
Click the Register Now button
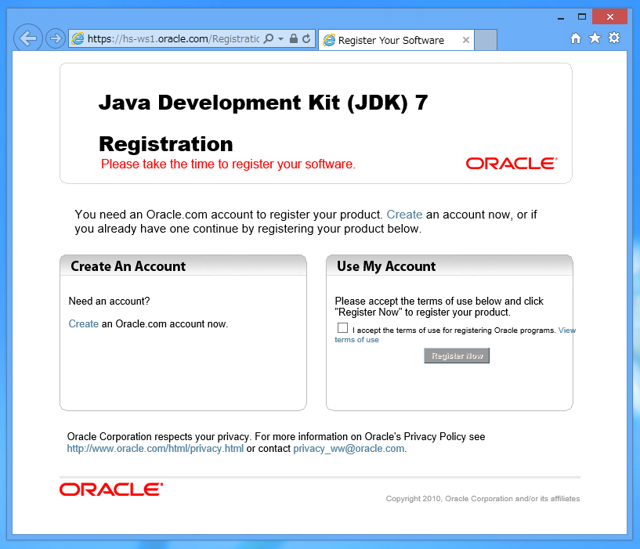(x=457, y=356)
